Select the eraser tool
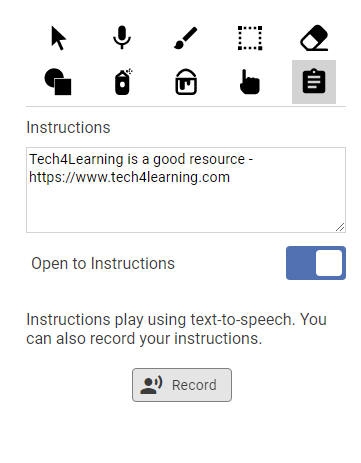Screen dimensions: 361x463 314,38
